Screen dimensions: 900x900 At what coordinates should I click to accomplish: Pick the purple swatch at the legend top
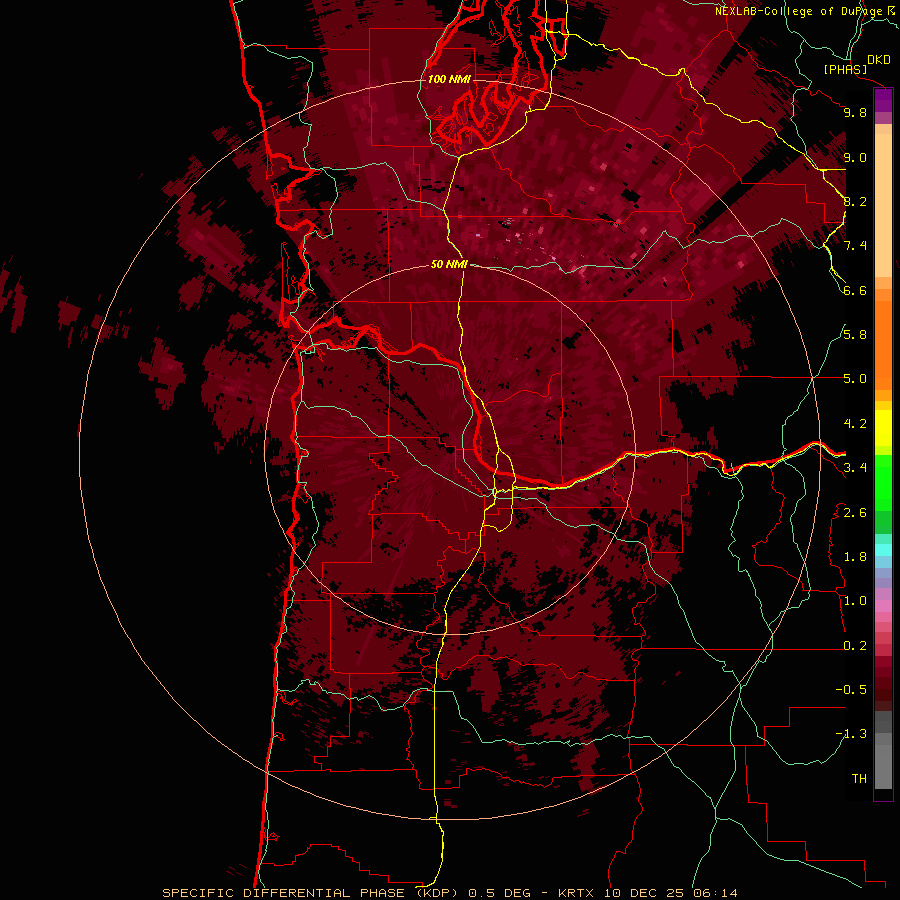click(x=883, y=100)
